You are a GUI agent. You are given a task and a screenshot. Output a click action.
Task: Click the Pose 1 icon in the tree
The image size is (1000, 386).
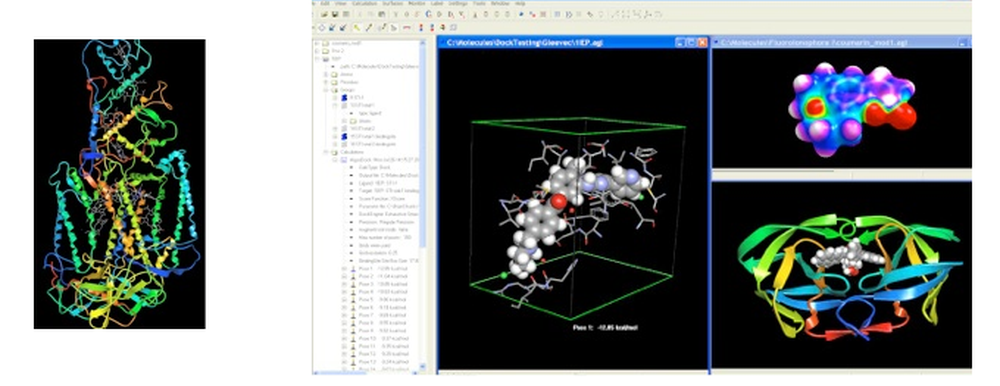[353, 269]
